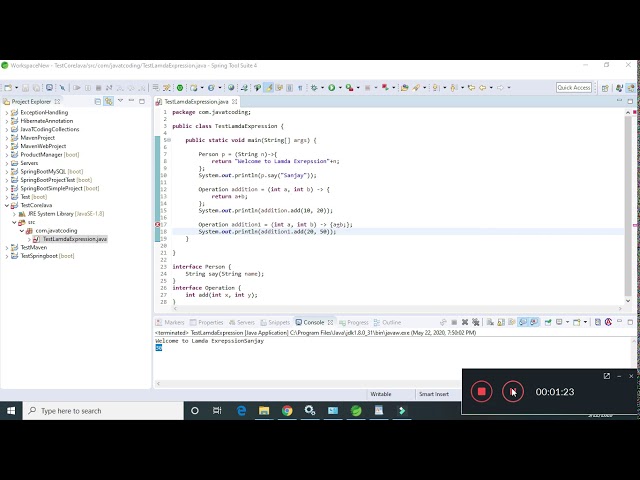Toggle Scroll Lock in the Console toolbar
The width and height of the screenshot is (640, 480).
coord(501,322)
